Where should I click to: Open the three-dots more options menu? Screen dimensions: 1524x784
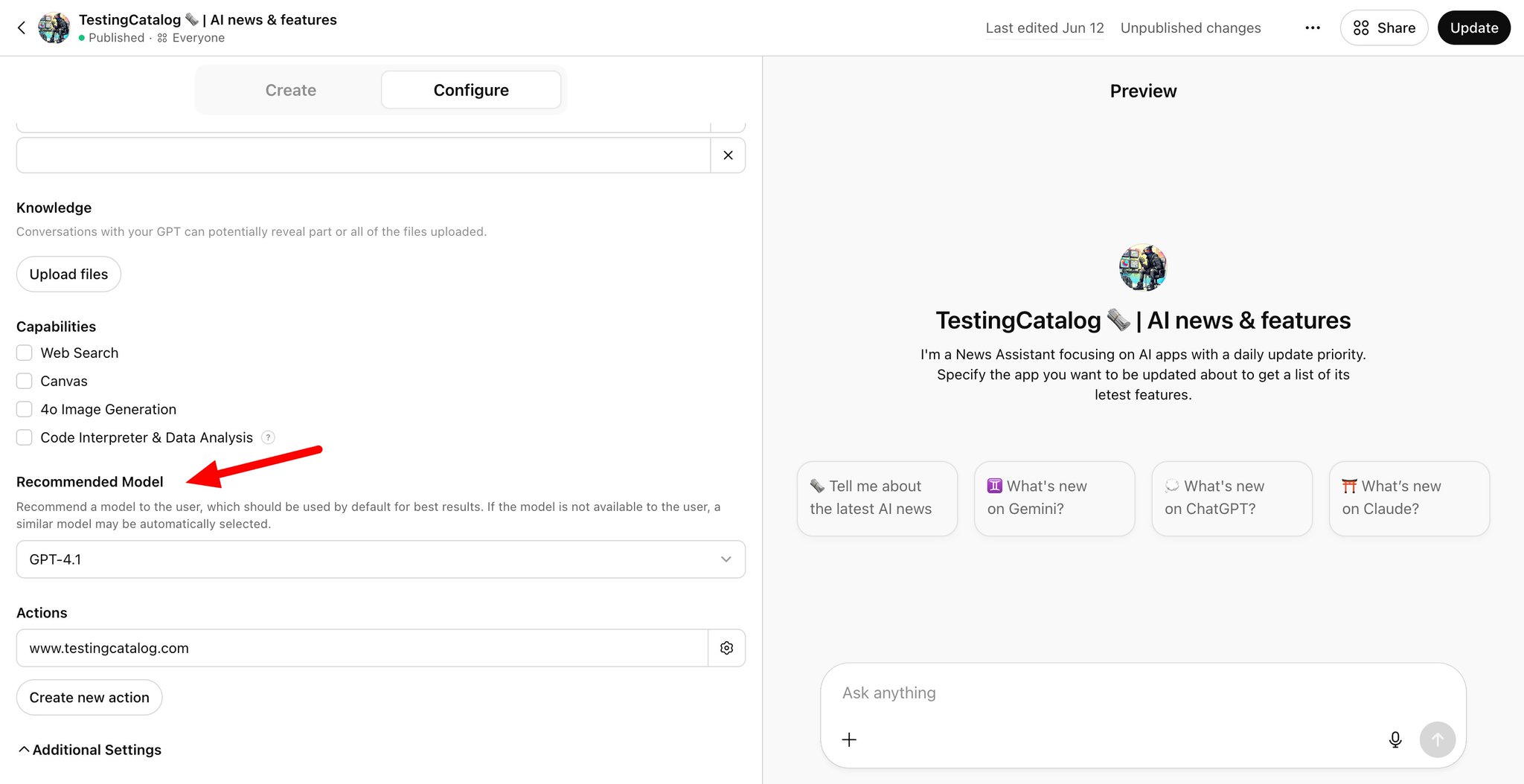coord(1313,28)
